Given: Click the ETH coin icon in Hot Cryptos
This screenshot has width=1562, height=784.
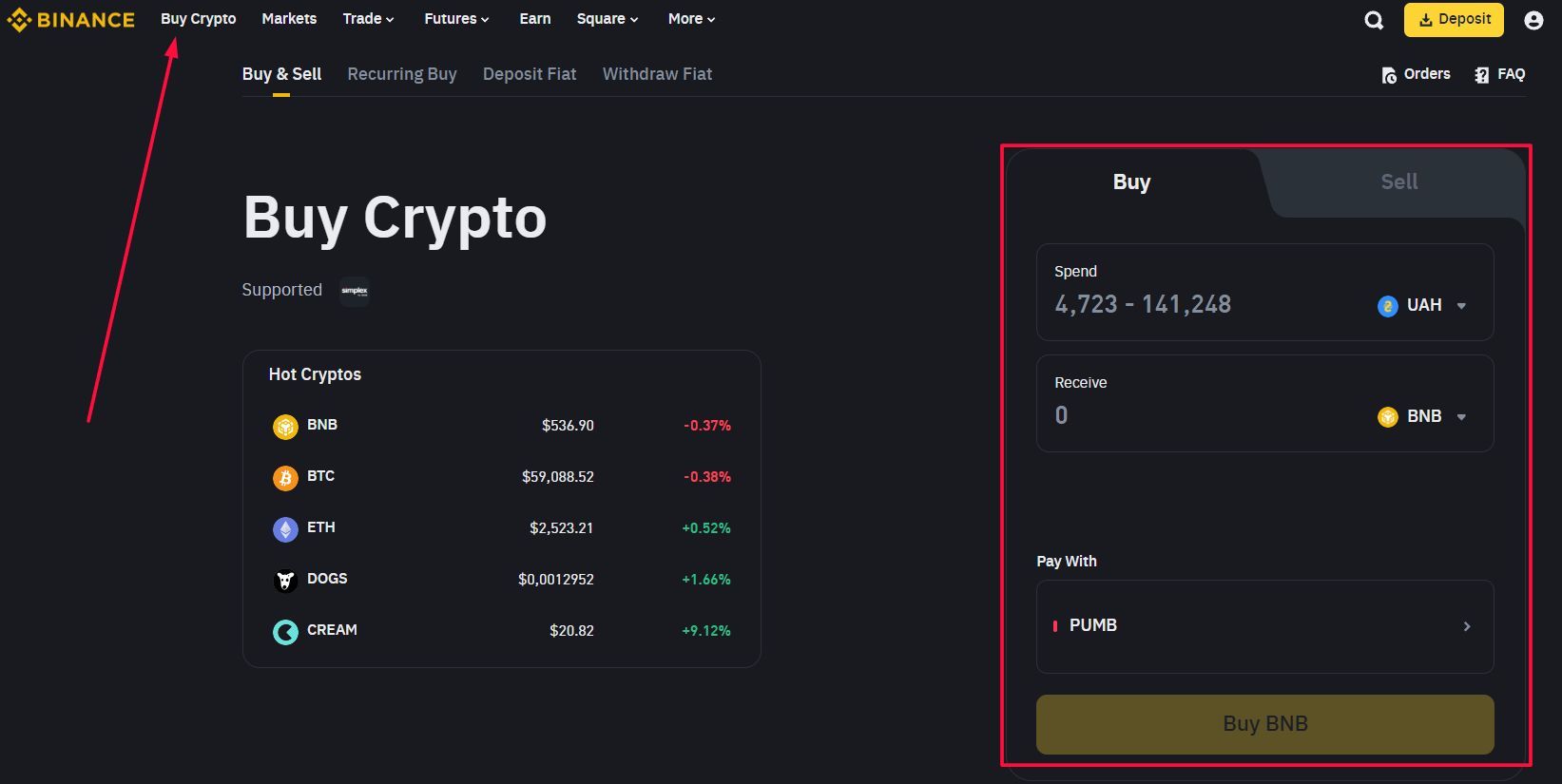Looking at the screenshot, I should coord(285,529).
